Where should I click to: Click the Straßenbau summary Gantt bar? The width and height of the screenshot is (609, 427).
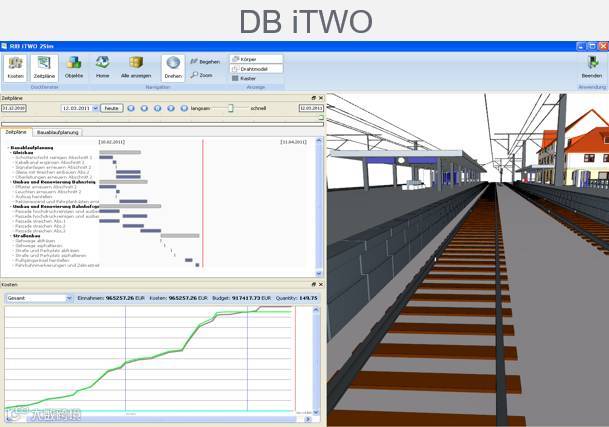tap(180, 236)
